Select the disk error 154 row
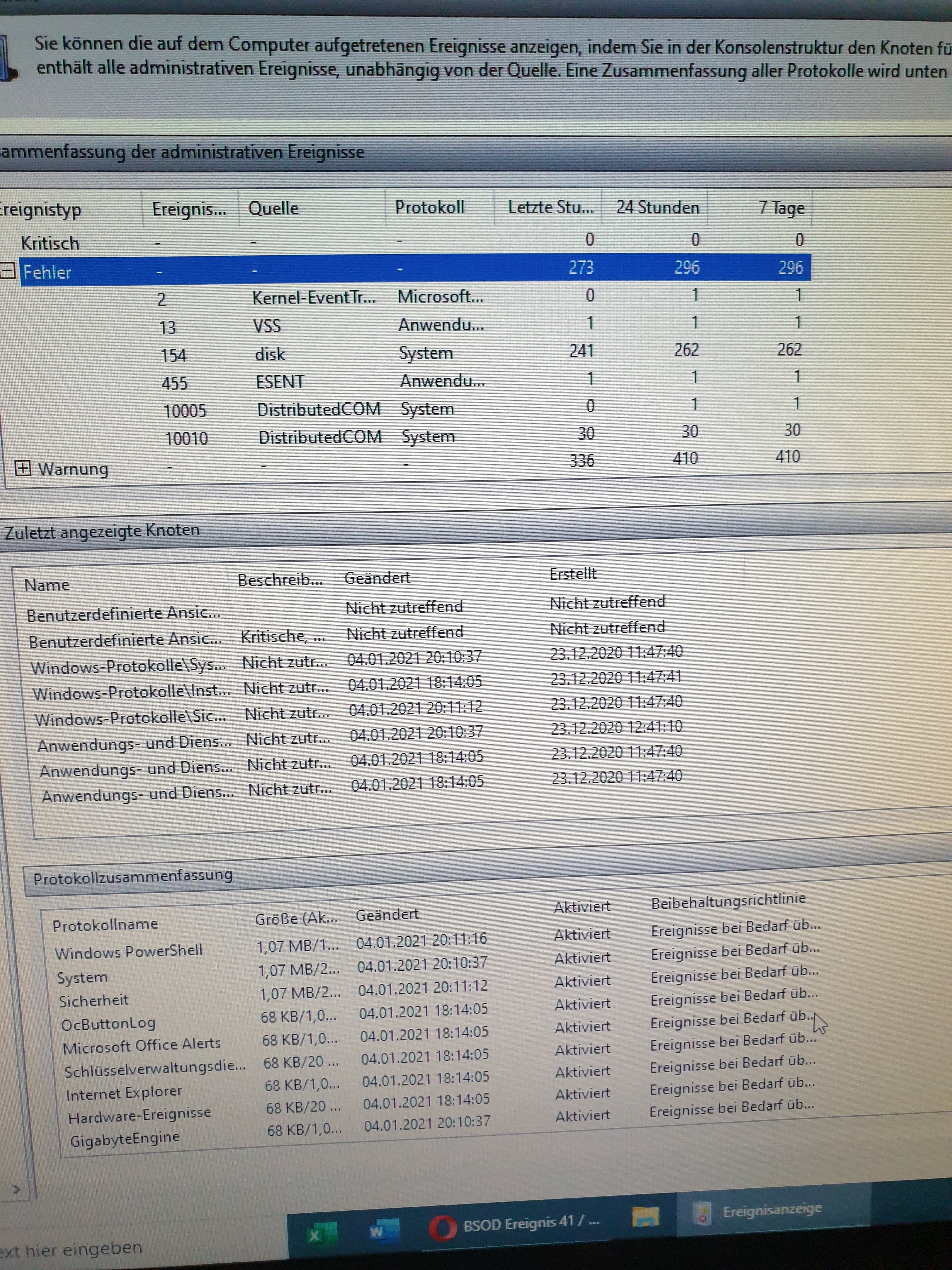The width and height of the screenshot is (952, 1270). [x=270, y=354]
